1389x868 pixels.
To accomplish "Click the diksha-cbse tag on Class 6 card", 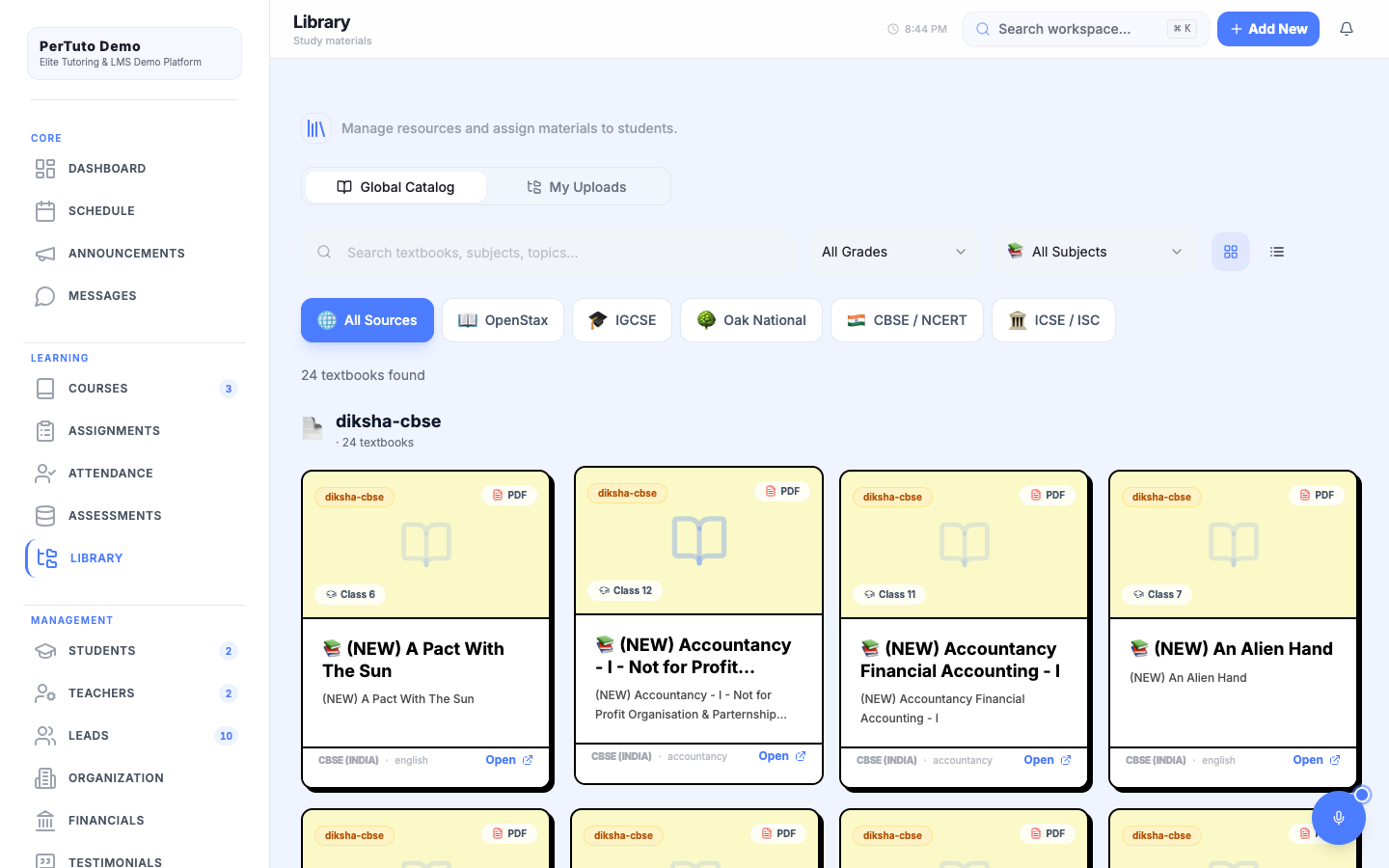I will (x=354, y=498).
